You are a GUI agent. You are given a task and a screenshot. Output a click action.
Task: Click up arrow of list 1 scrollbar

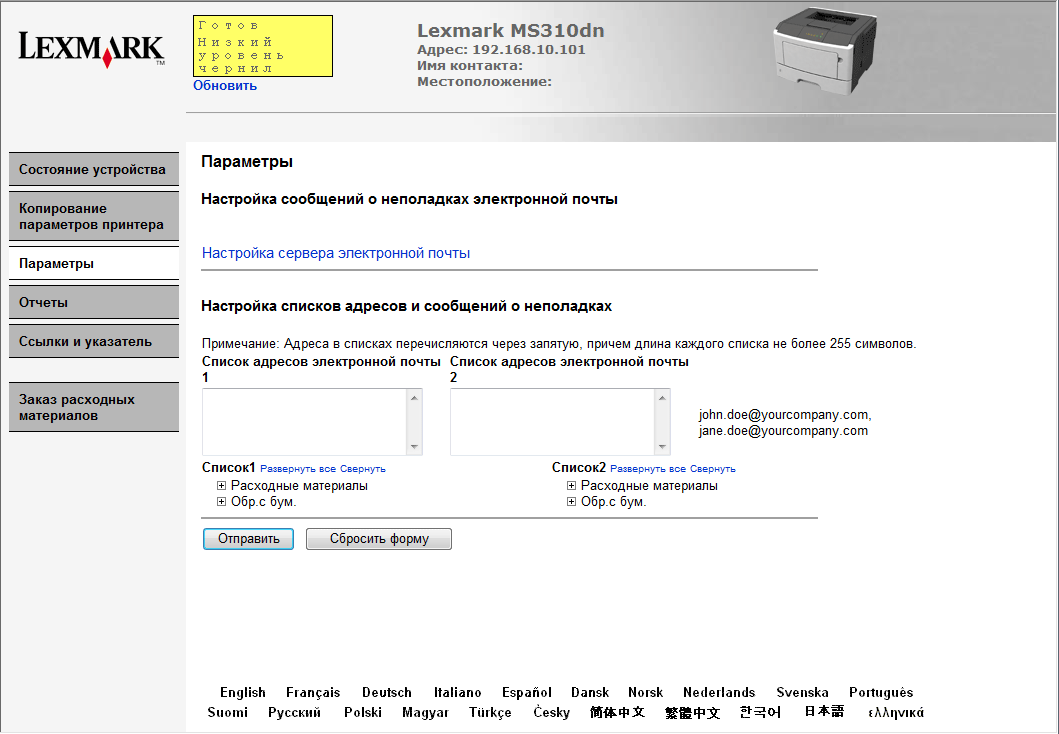click(414, 398)
